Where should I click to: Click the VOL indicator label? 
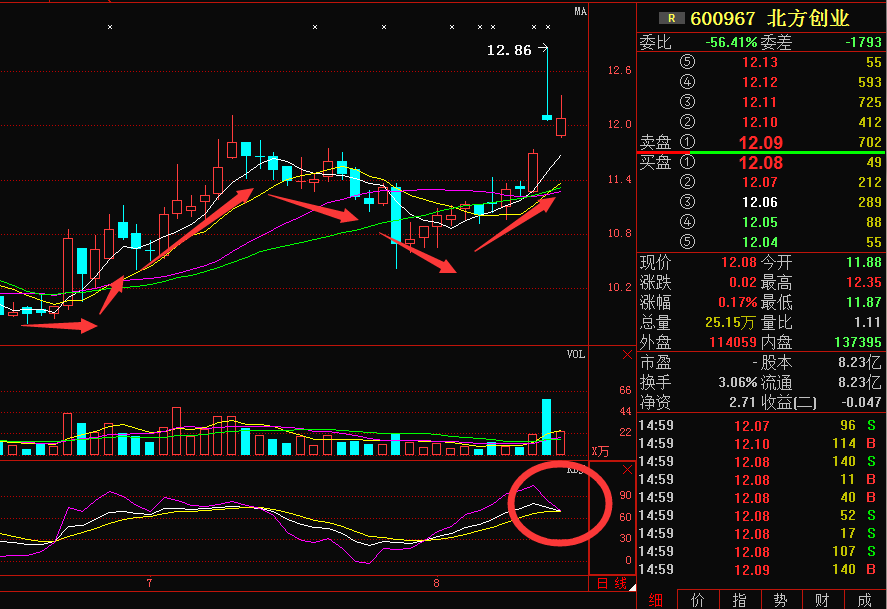576,354
